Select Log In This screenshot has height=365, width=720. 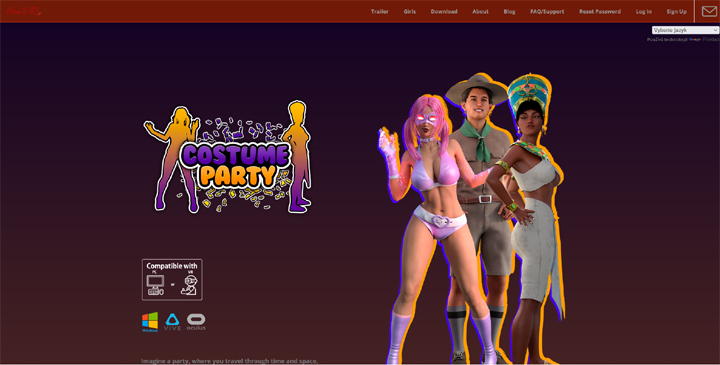pos(643,11)
